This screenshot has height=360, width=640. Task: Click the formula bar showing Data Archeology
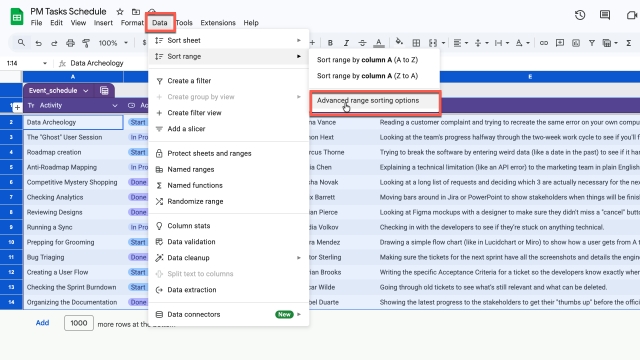tap(97, 63)
